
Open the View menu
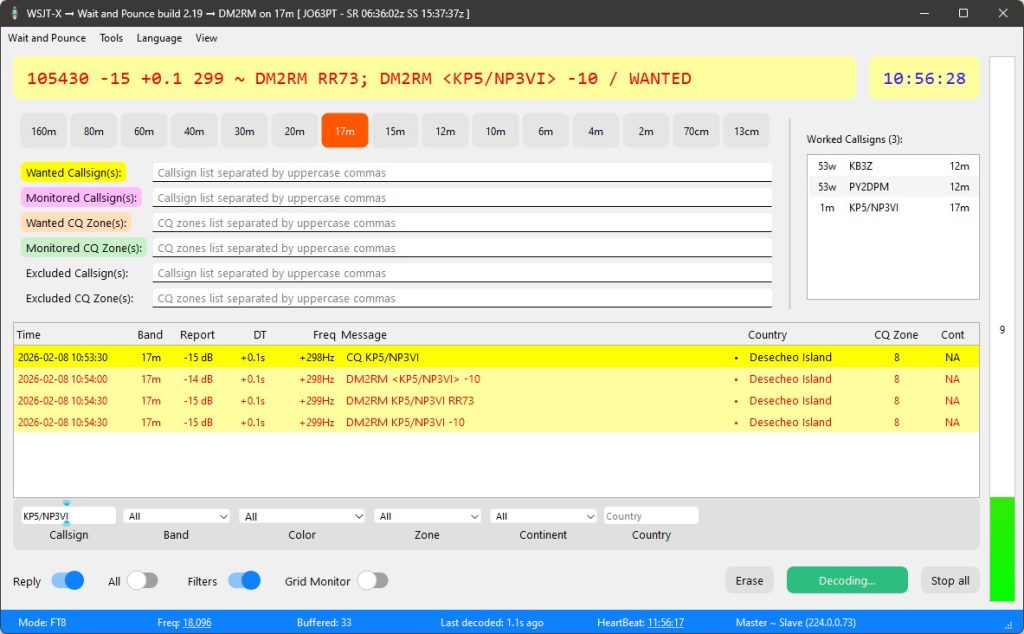206,38
